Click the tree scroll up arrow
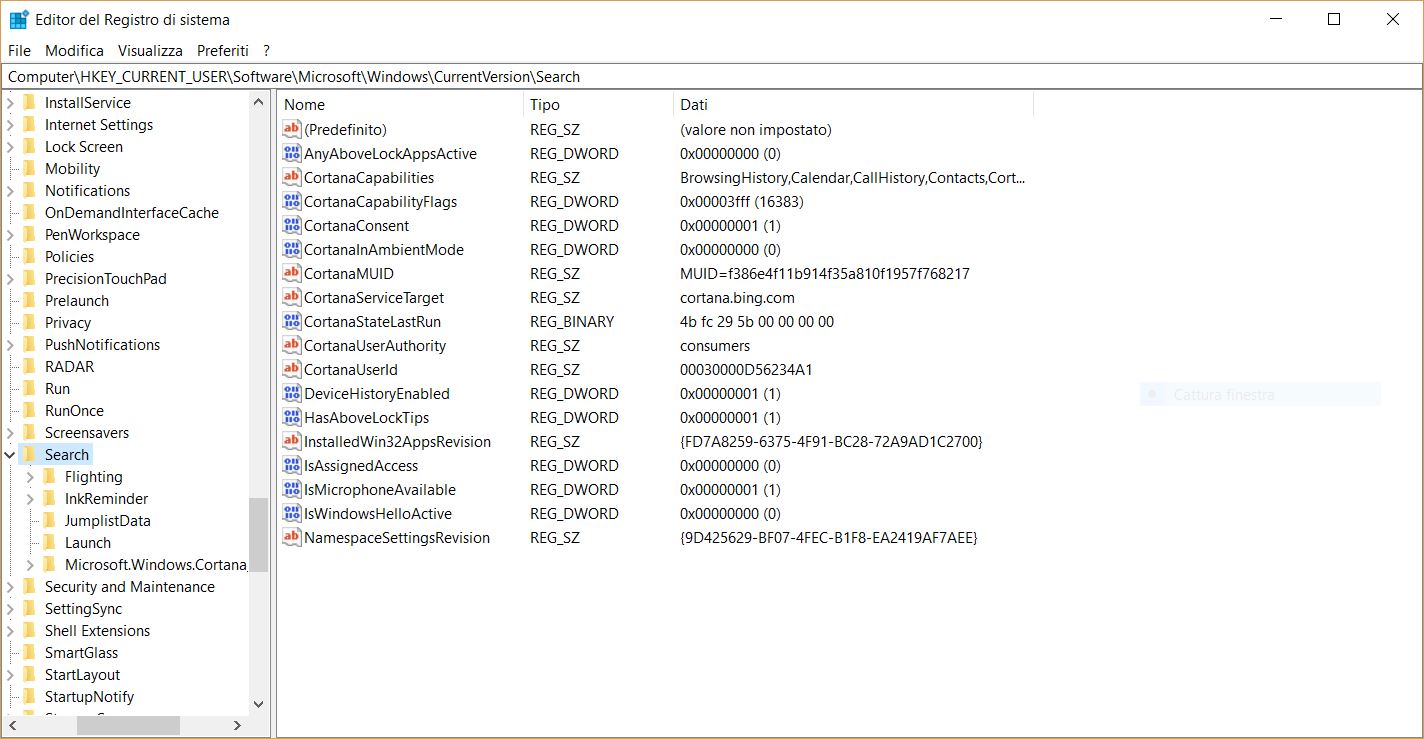 click(x=259, y=102)
